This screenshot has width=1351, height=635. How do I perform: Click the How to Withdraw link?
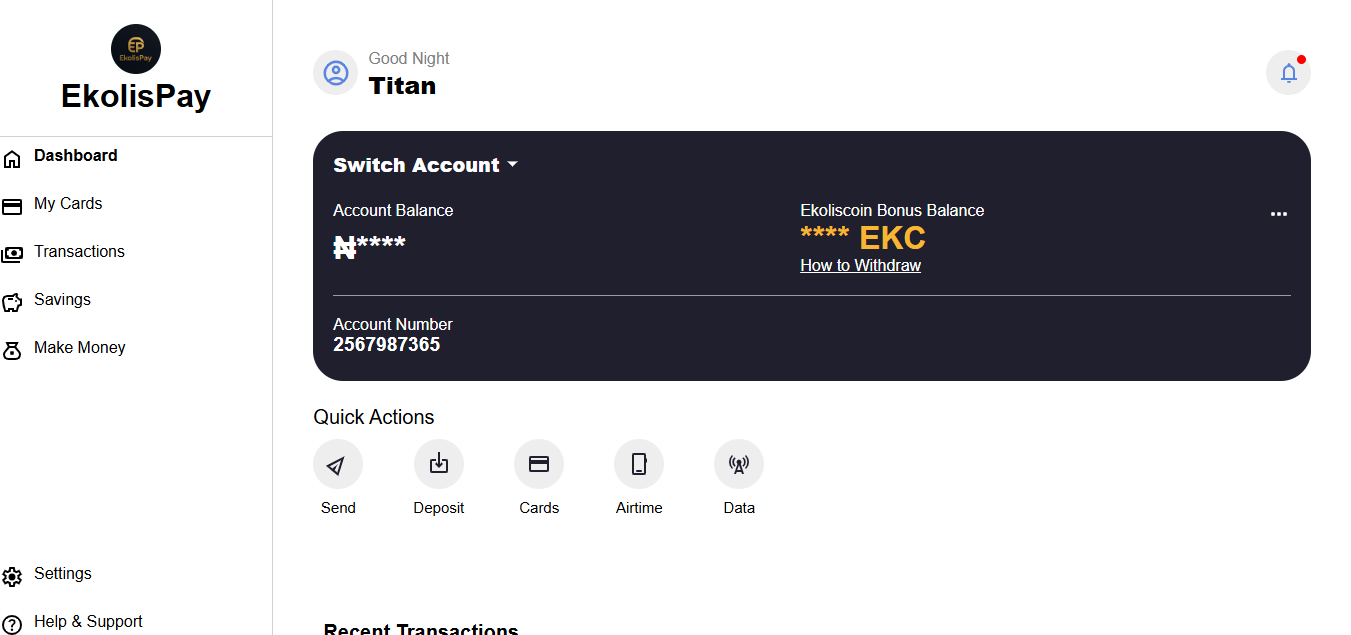pos(860,265)
